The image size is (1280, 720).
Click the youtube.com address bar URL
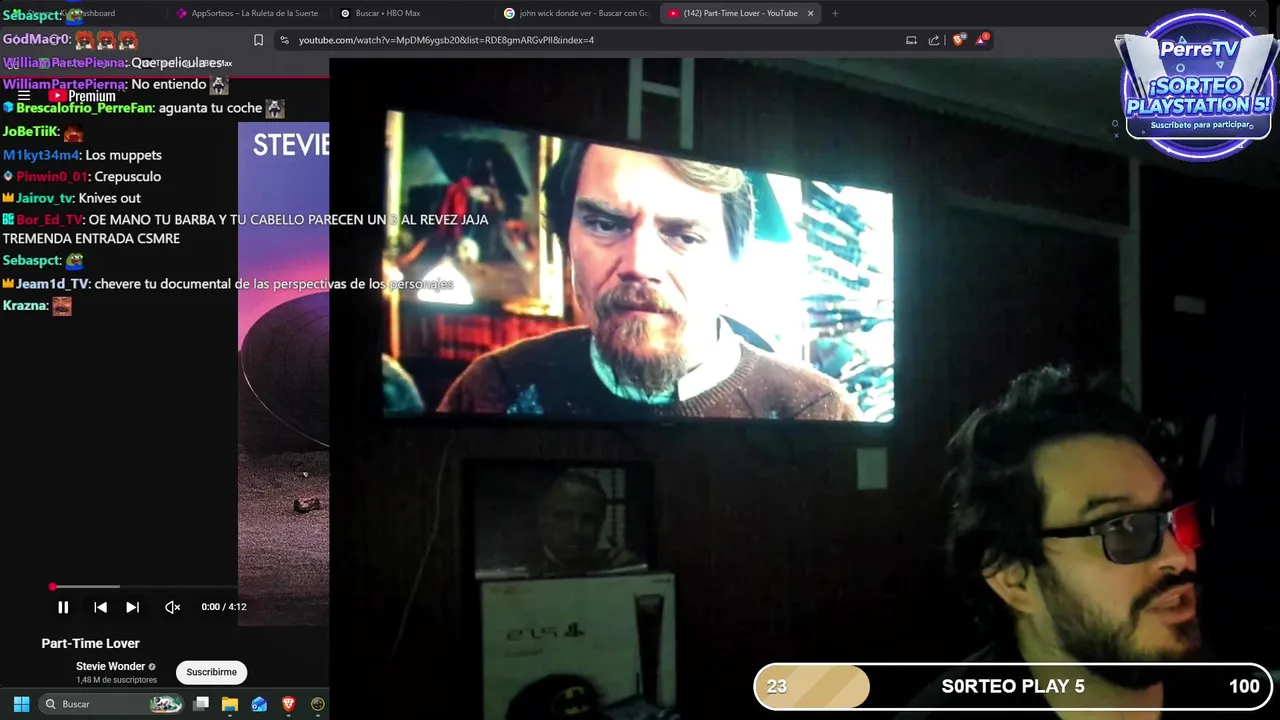[446, 40]
